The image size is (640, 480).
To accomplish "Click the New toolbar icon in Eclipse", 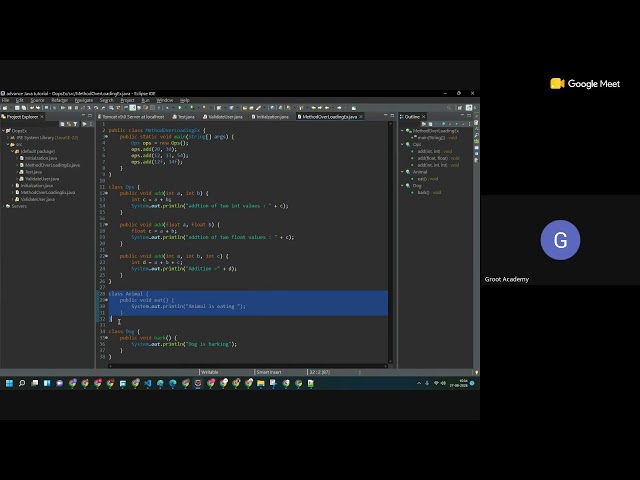I will click(5, 108).
